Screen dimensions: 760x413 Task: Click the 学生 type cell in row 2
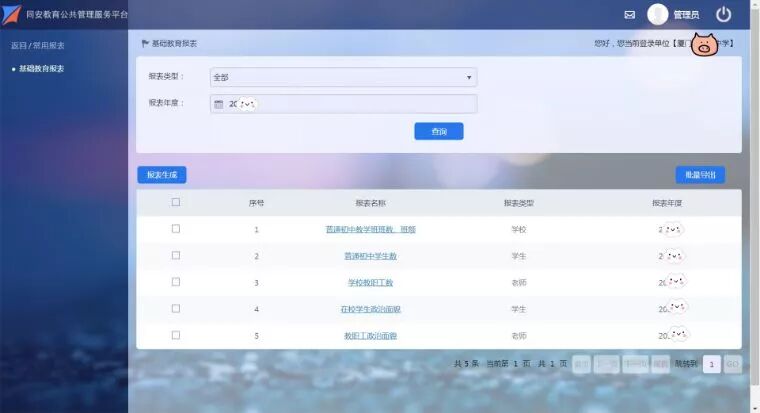(519, 256)
